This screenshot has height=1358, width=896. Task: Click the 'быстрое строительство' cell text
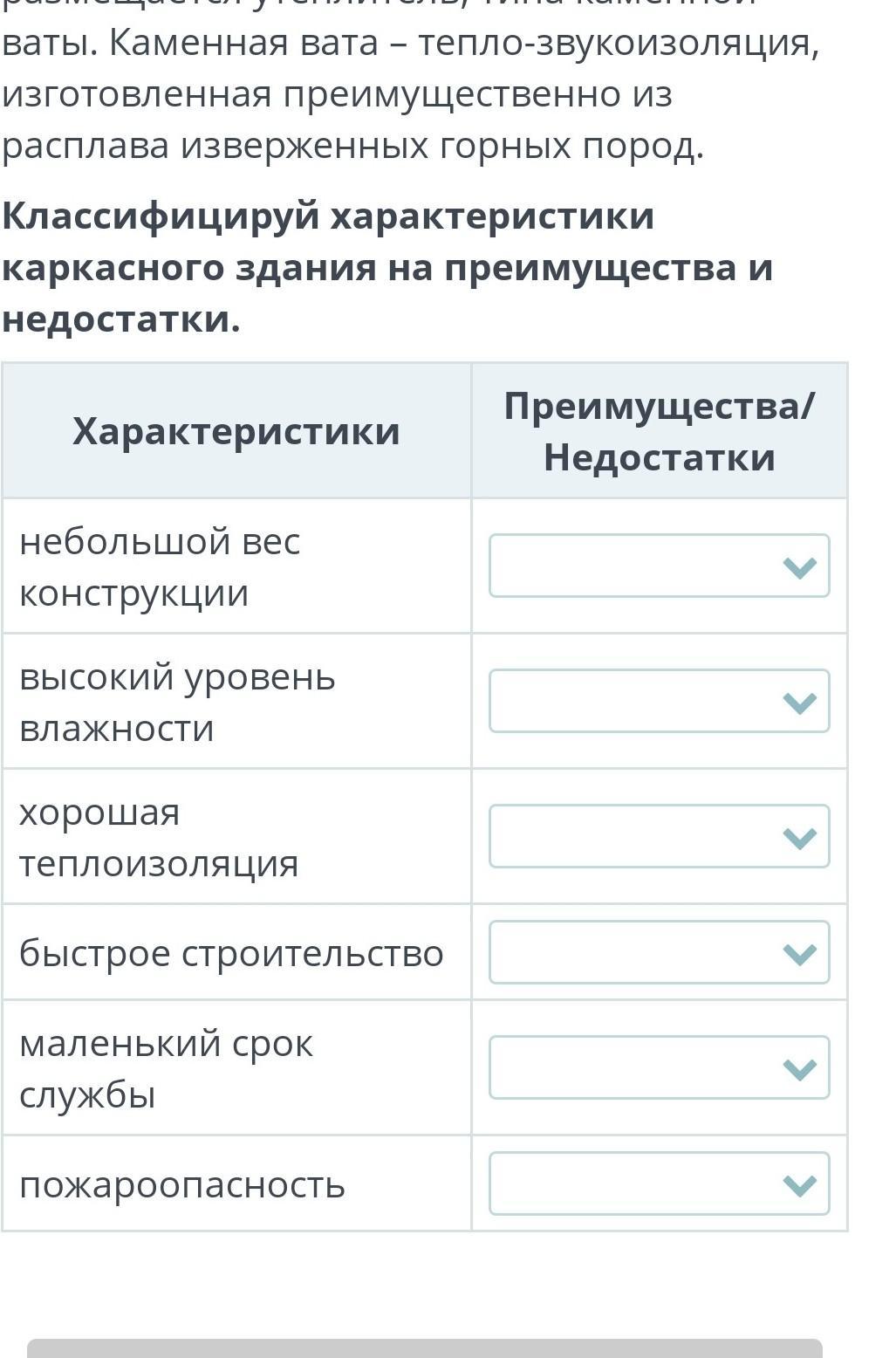tap(231, 953)
